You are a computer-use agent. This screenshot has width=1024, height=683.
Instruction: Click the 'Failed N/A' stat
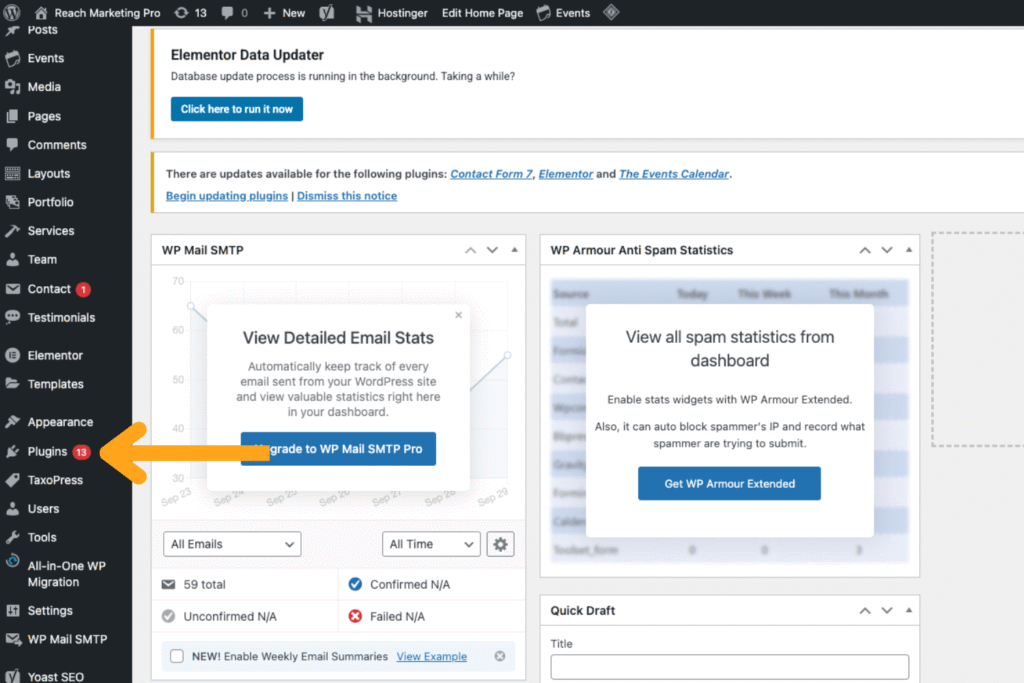pos(397,616)
